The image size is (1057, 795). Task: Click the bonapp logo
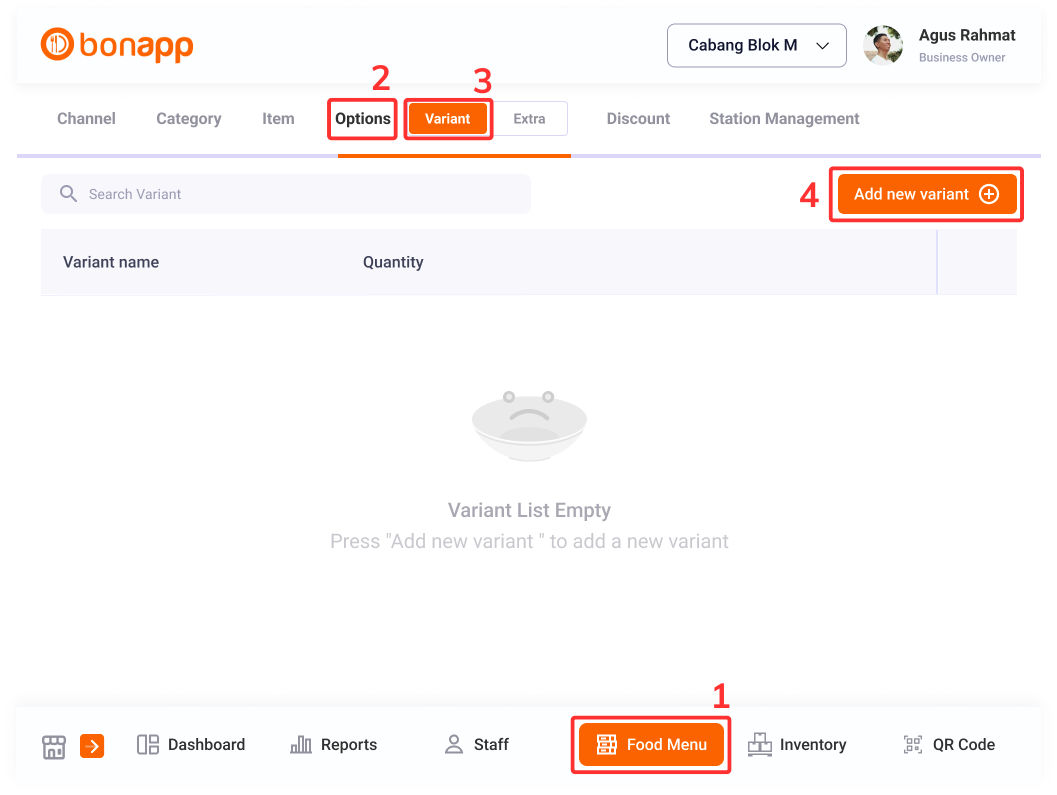pos(117,45)
